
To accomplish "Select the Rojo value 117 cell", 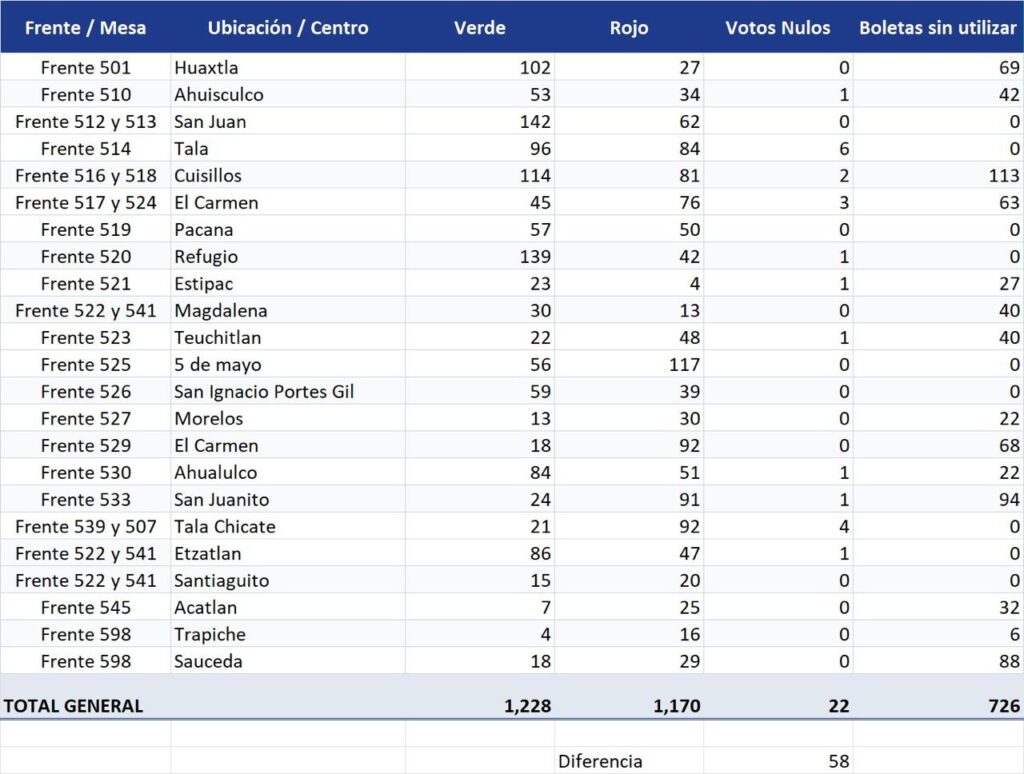I will [629, 364].
